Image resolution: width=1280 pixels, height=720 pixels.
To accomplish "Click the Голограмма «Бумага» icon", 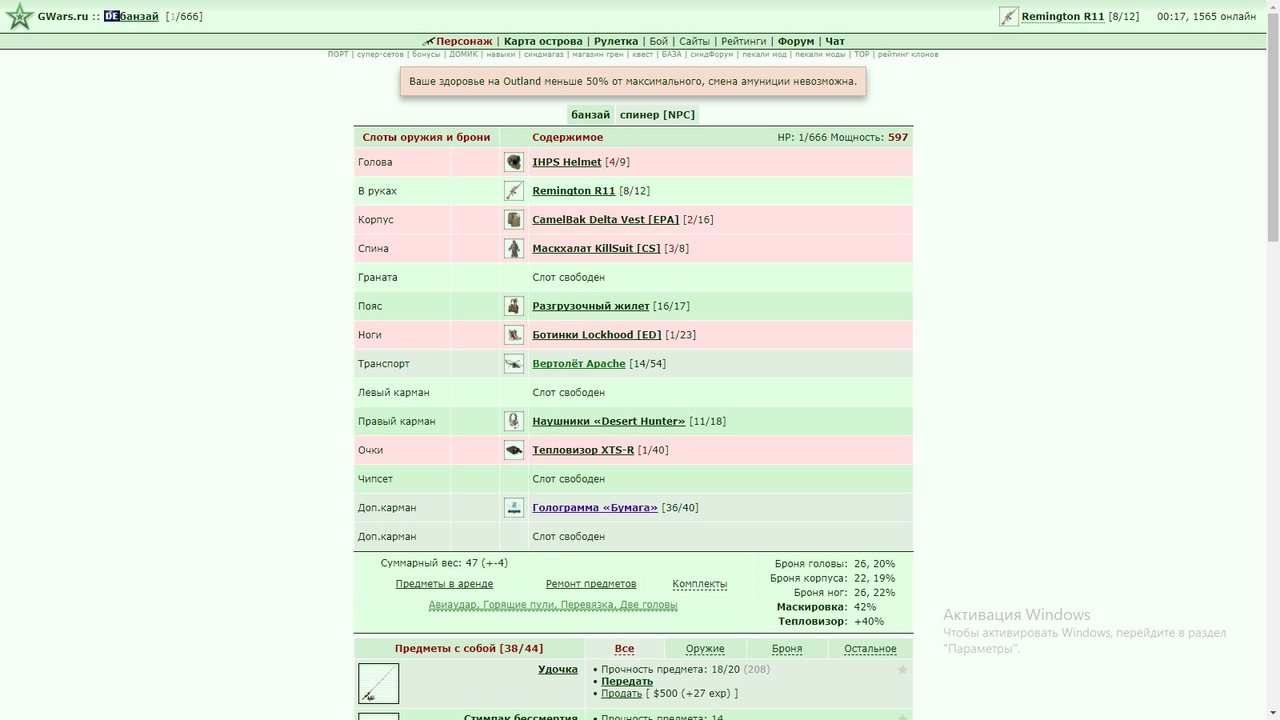I will (x=514, y=508).
